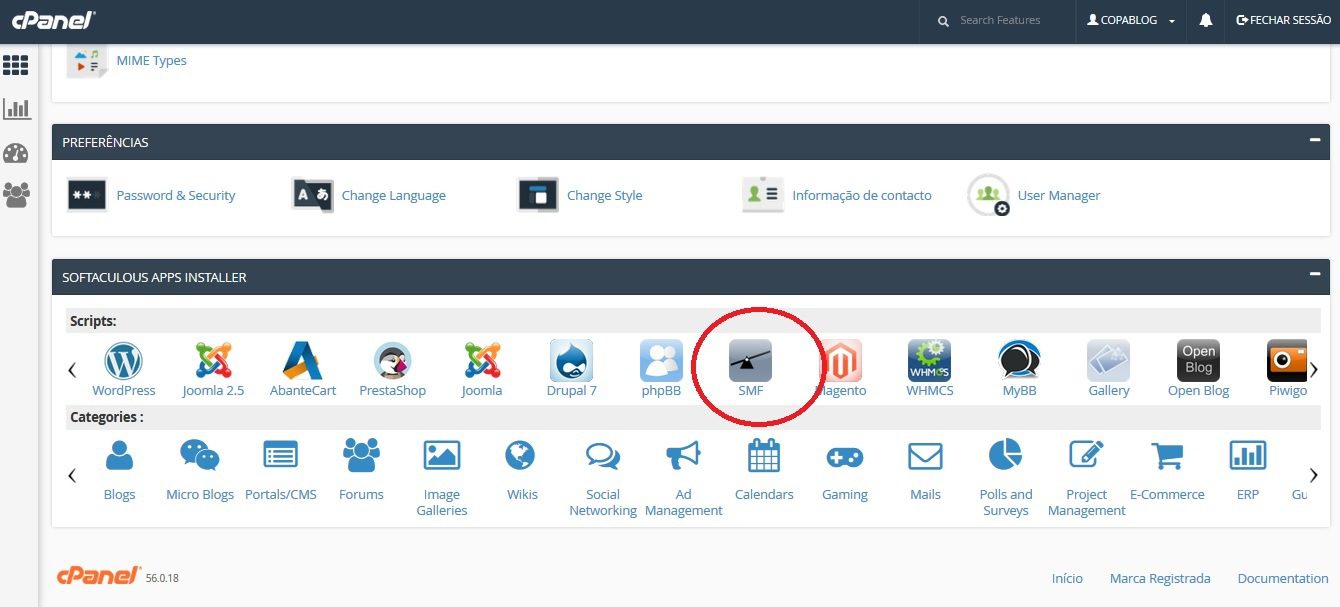Show next categories with right arrow
The width and height of the screenshot is (1340, 607).
pos(1314,475)
